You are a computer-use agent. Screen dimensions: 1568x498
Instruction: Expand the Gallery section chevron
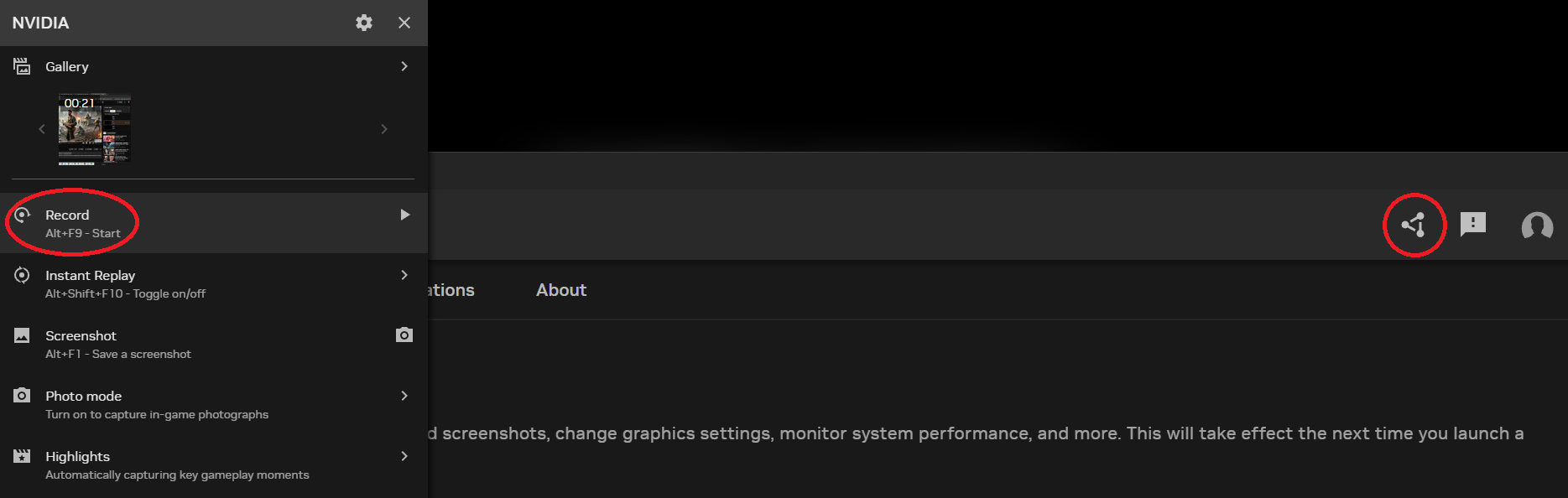point(404,66)
